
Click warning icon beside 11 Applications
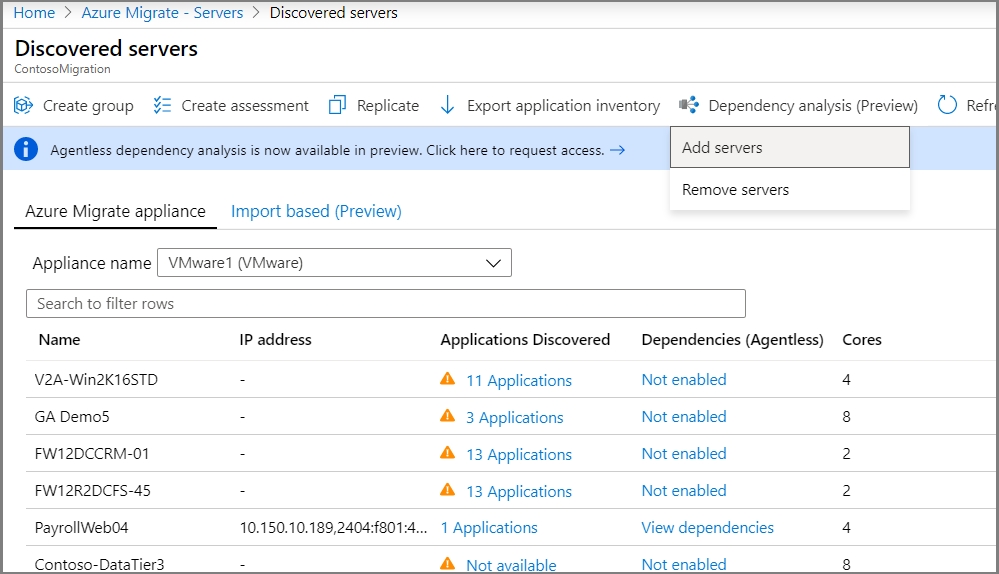(x=447, y=380)
